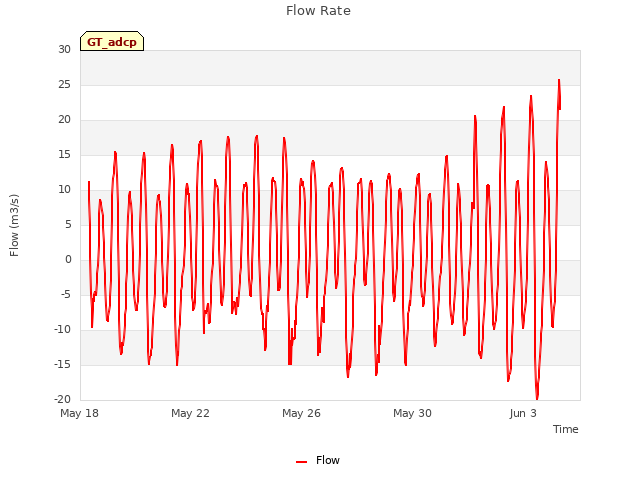640x480 pixels.
Task: Click the May 22 date label
Action: tap(190, 413)
